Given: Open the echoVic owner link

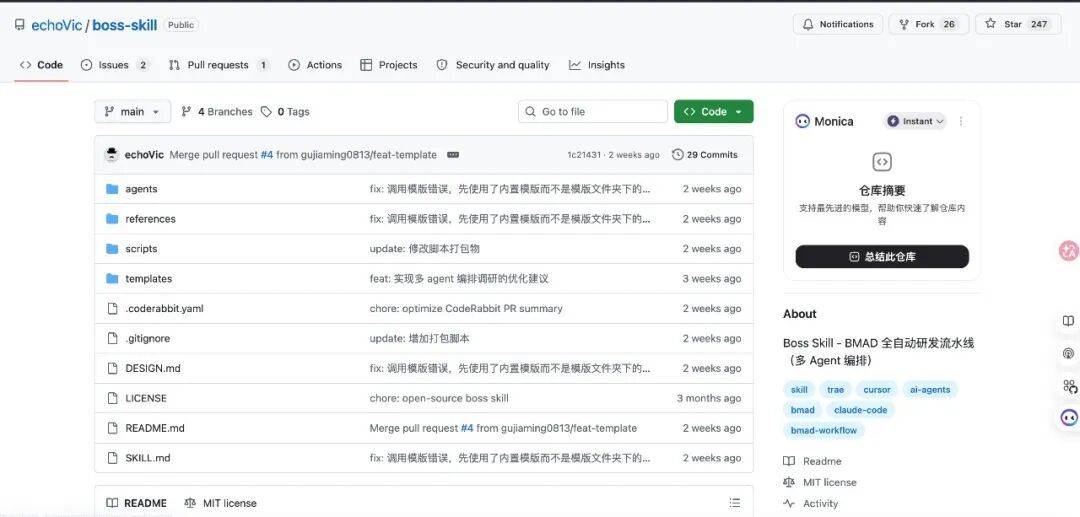Looking at the screenshot, I should pos(56,25).
